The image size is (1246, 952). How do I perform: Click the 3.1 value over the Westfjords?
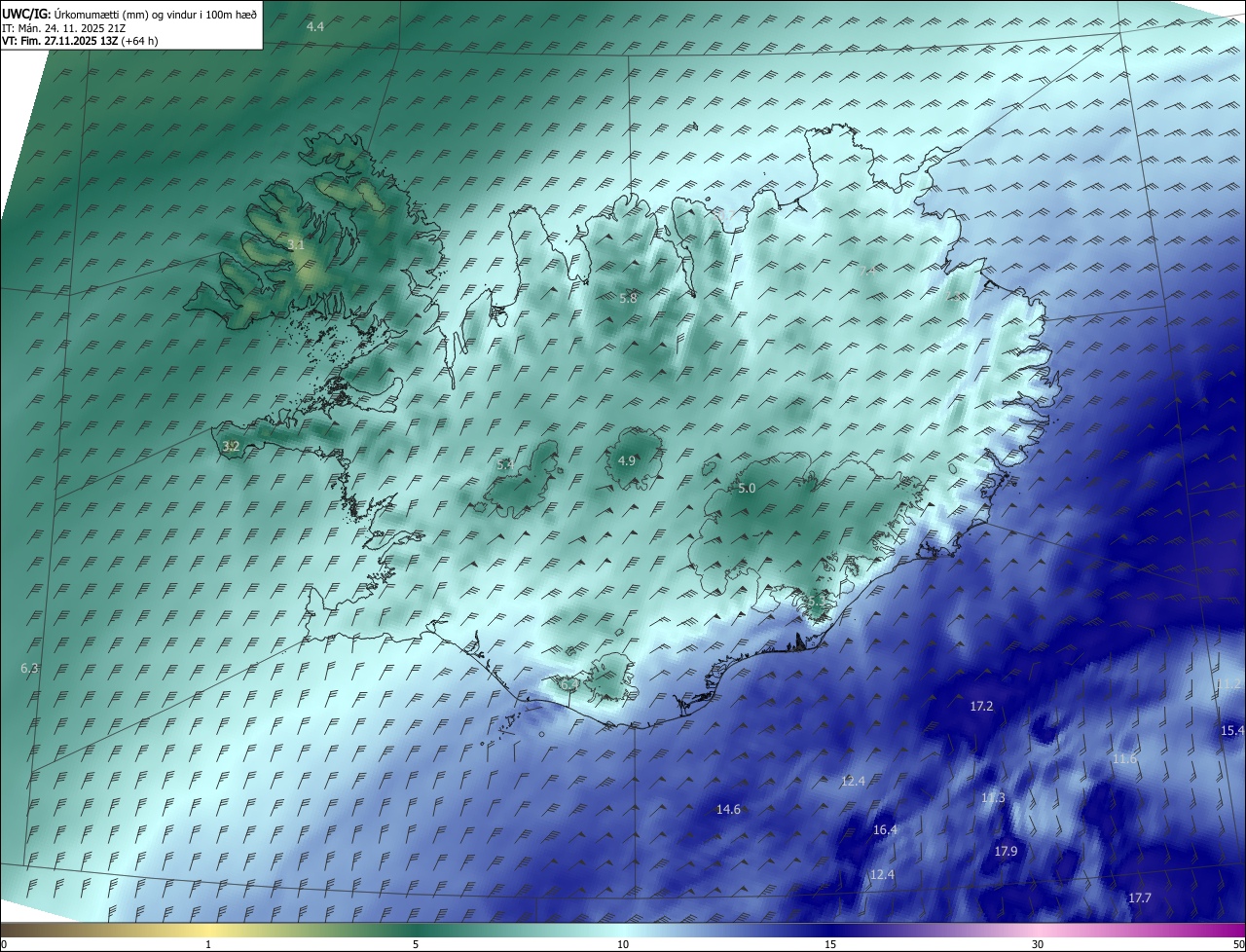pos(297,245)
